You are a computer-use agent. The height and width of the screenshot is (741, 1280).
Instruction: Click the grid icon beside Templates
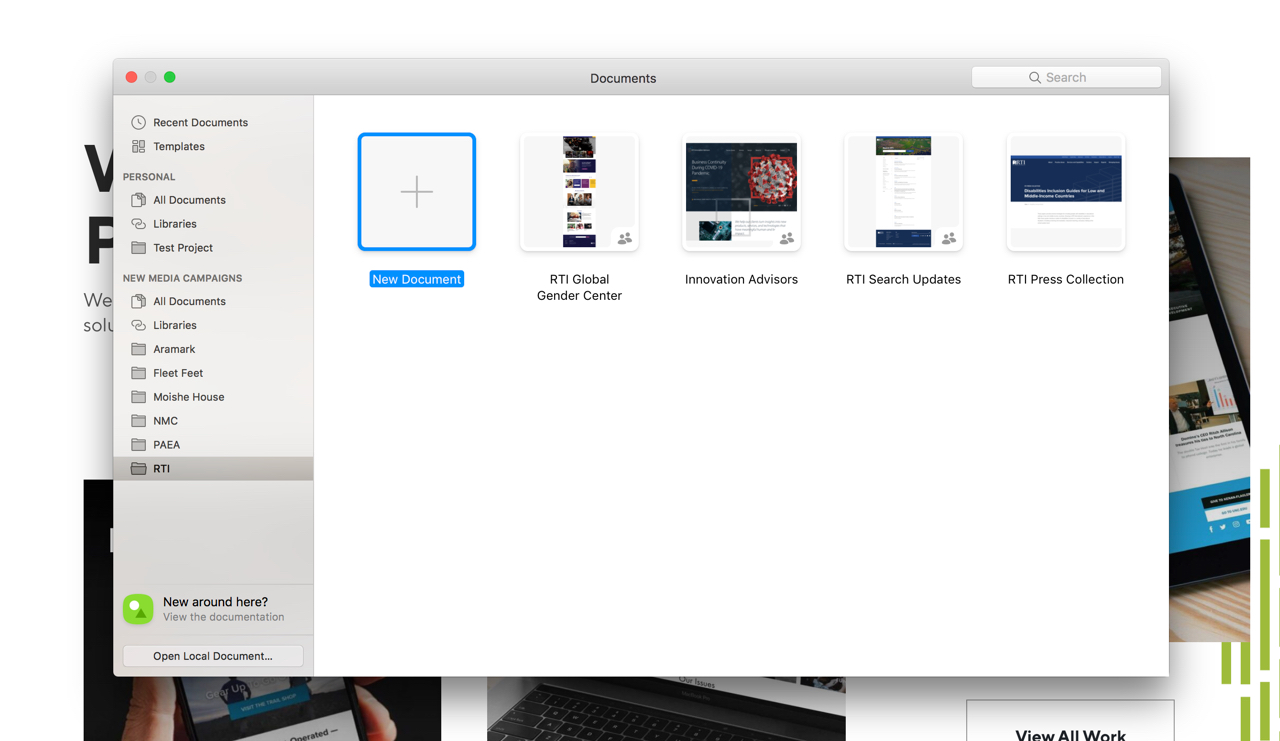coord(139,146)
